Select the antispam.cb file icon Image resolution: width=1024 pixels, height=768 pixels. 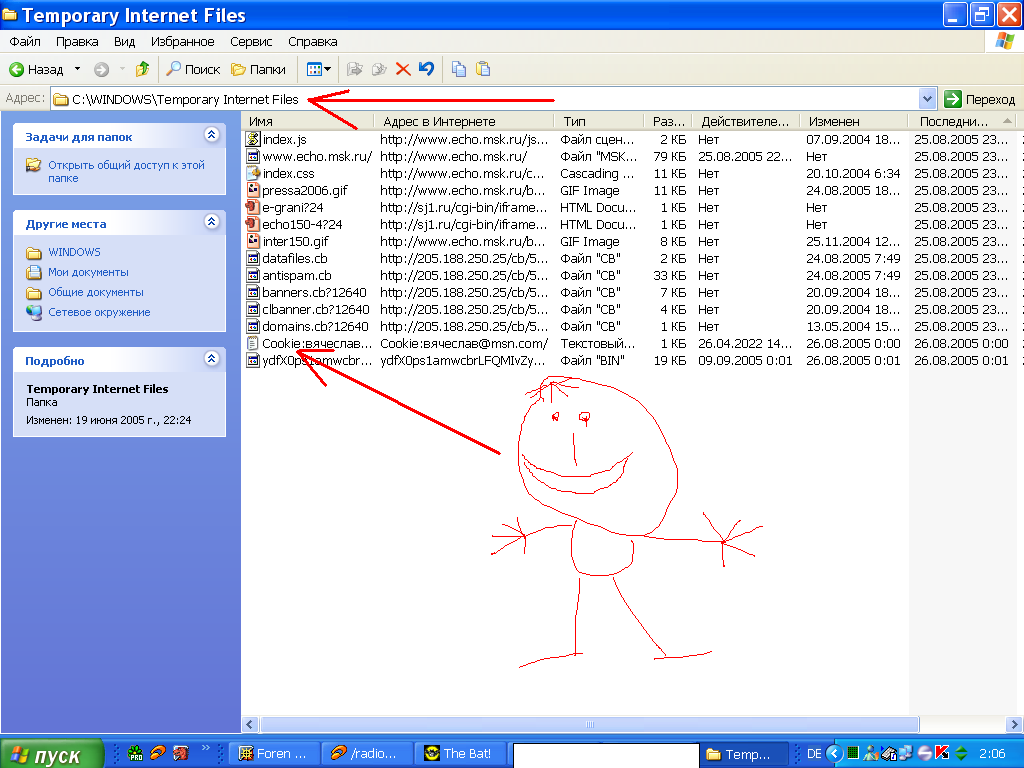tap(253, 275)
